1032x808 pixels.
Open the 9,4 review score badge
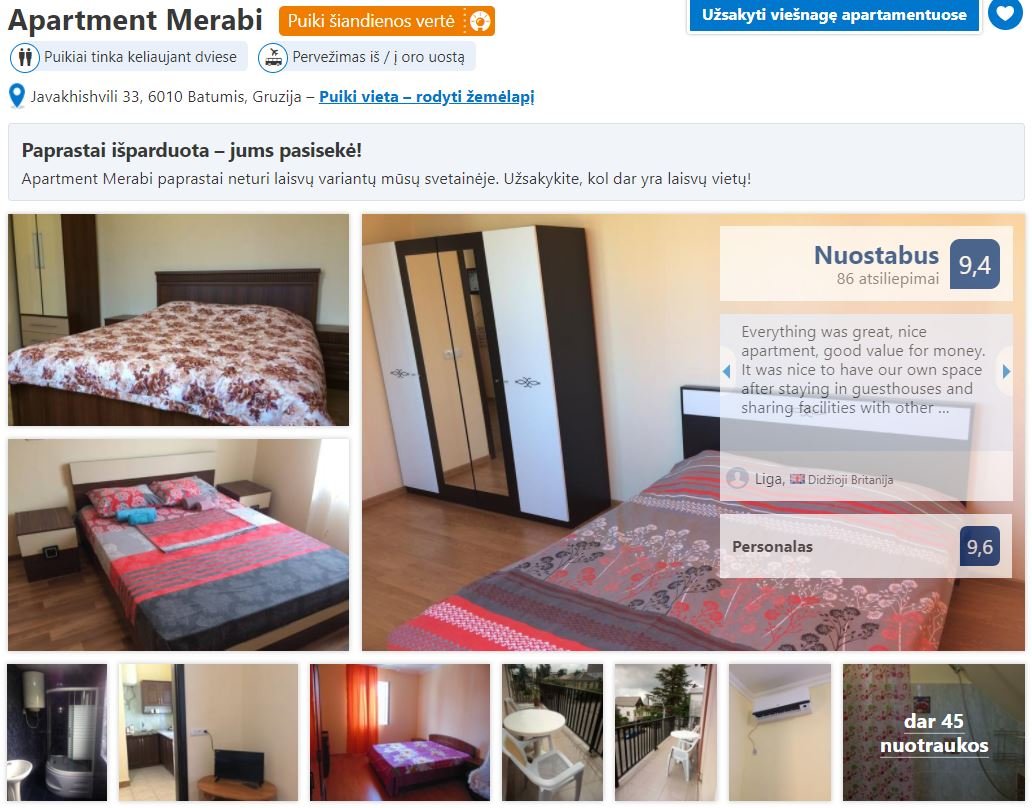point(975,265)
